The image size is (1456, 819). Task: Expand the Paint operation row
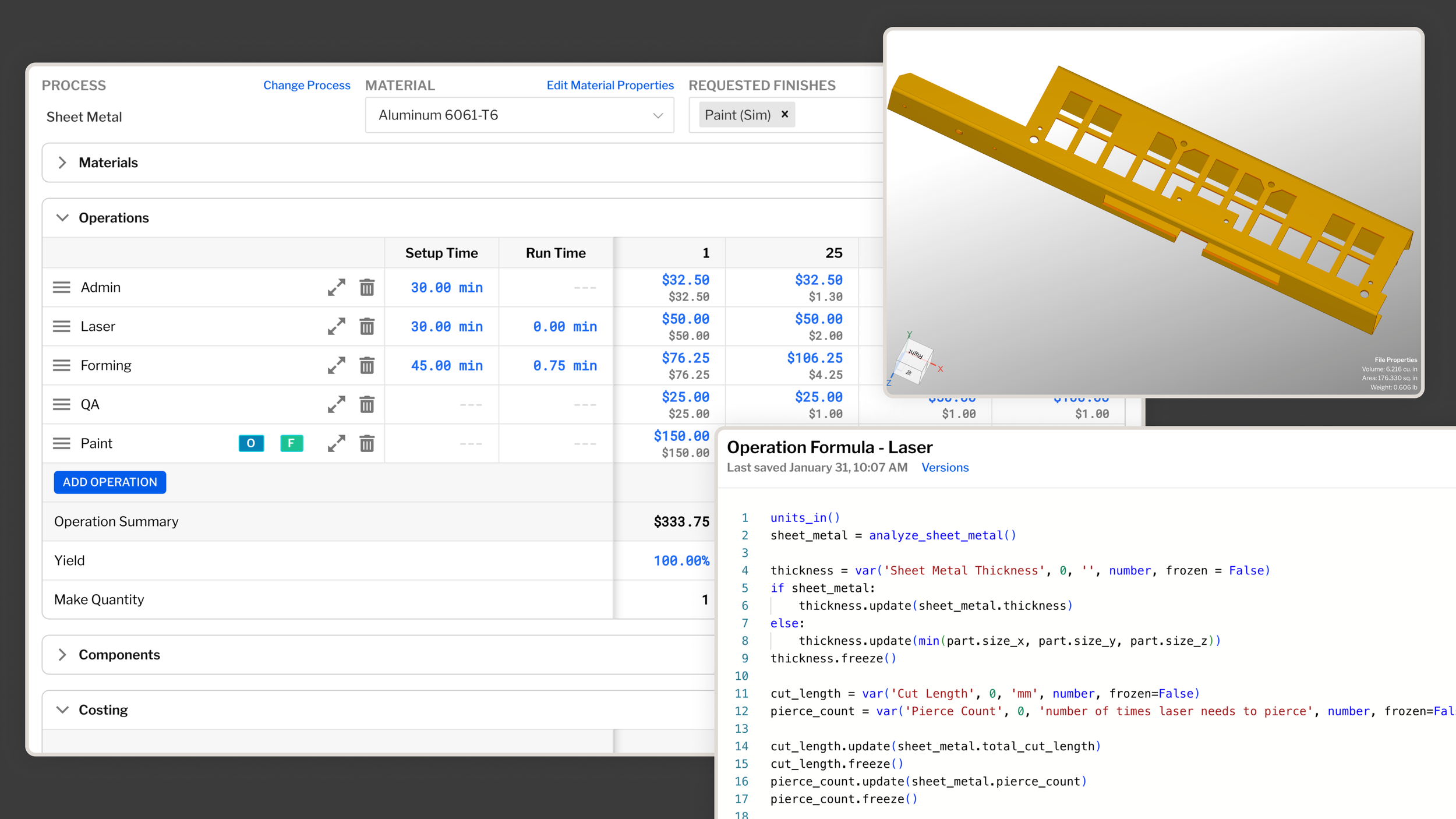(x=336, y=443)
